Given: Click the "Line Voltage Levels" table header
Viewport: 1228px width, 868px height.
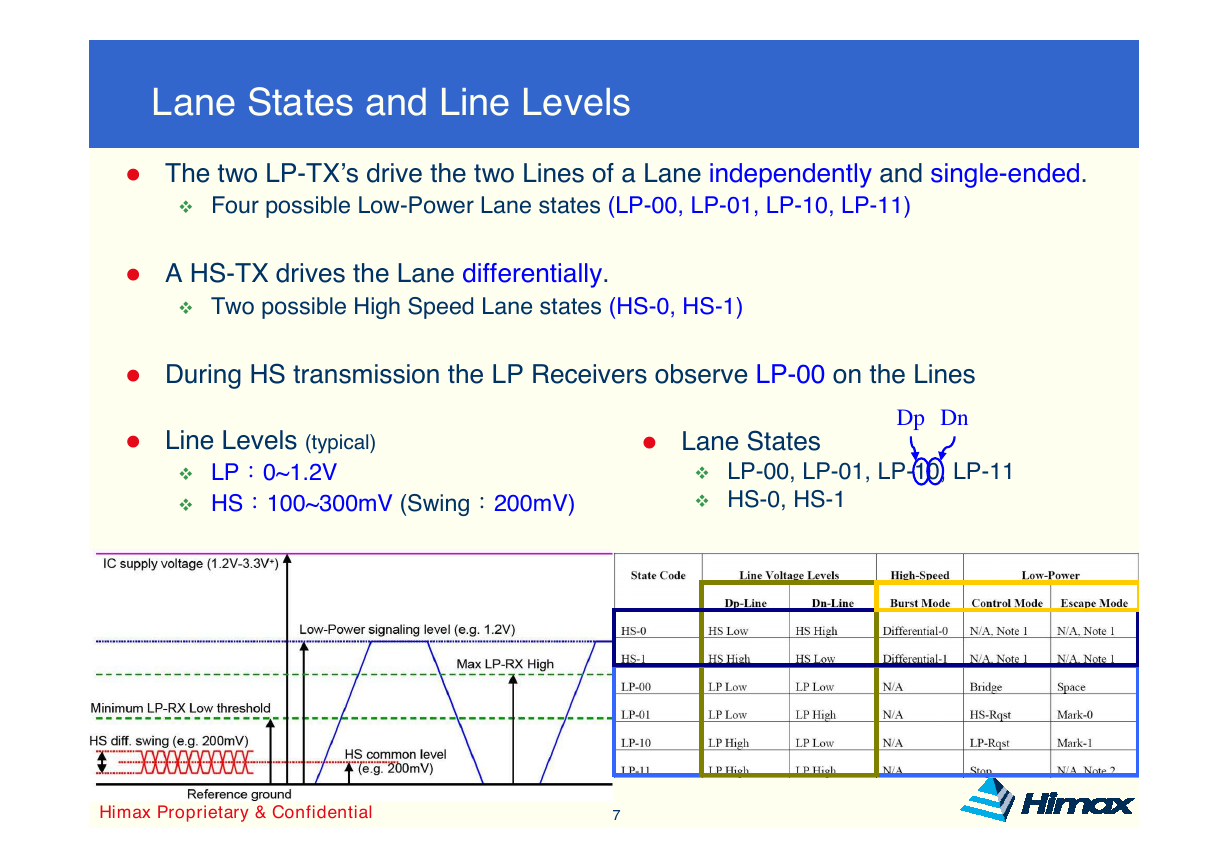Looking at the screenshot, I should coord(789,575).
